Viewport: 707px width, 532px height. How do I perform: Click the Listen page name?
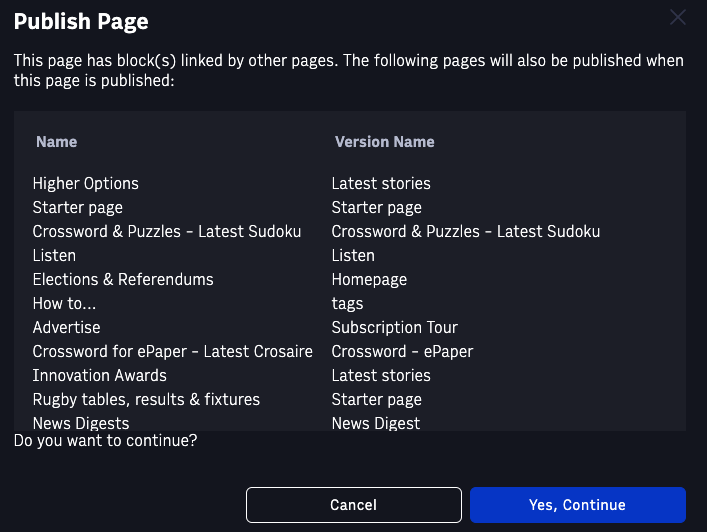[54, 256]
